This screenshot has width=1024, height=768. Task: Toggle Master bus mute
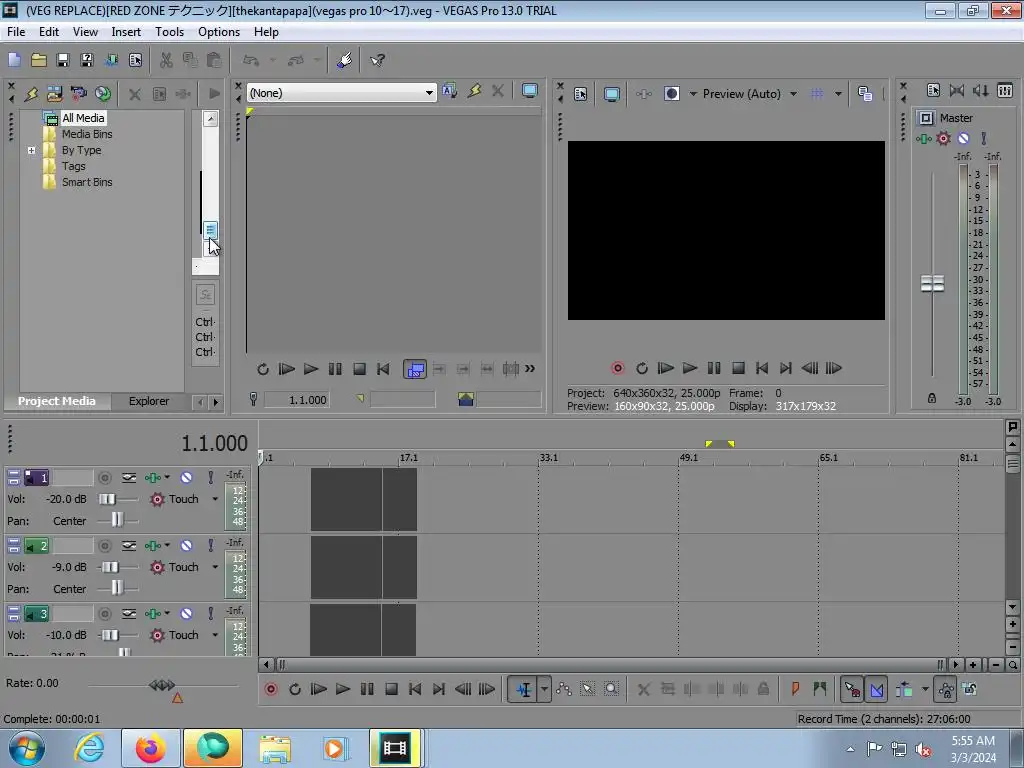(x=964, y=138)
